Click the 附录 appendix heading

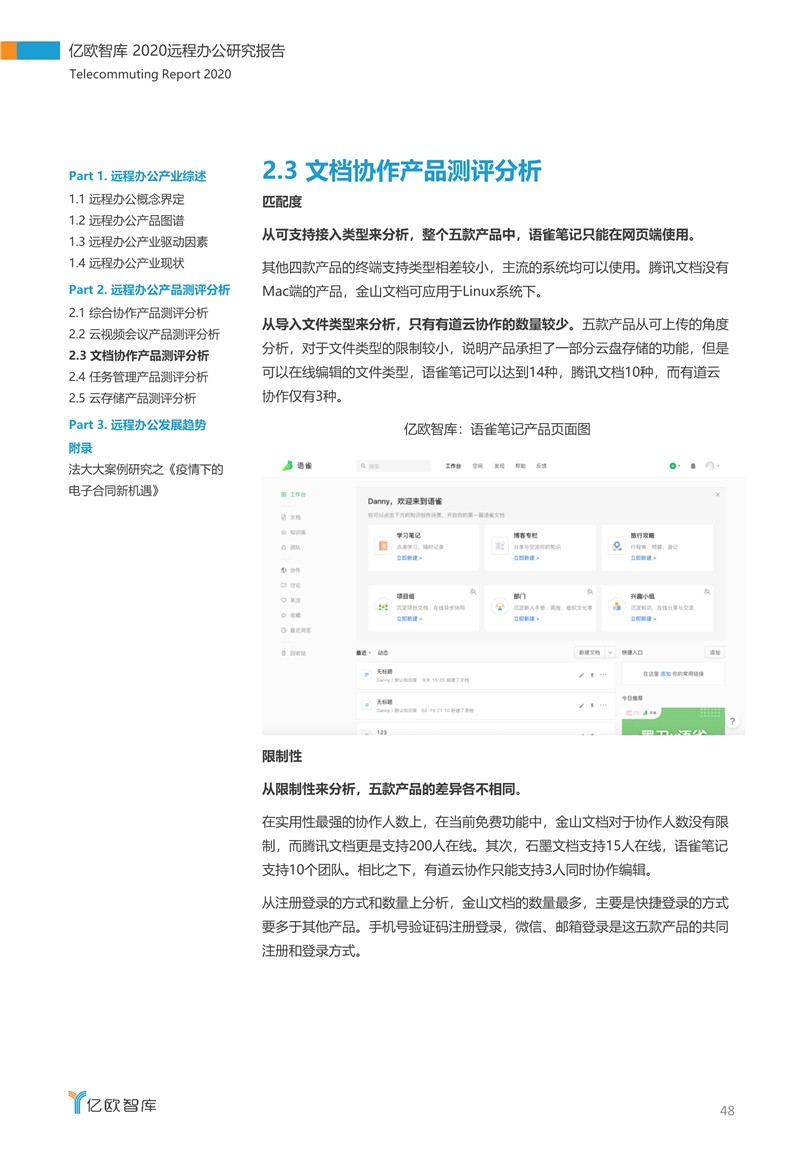pyautogui.click(x=80, y=448)
